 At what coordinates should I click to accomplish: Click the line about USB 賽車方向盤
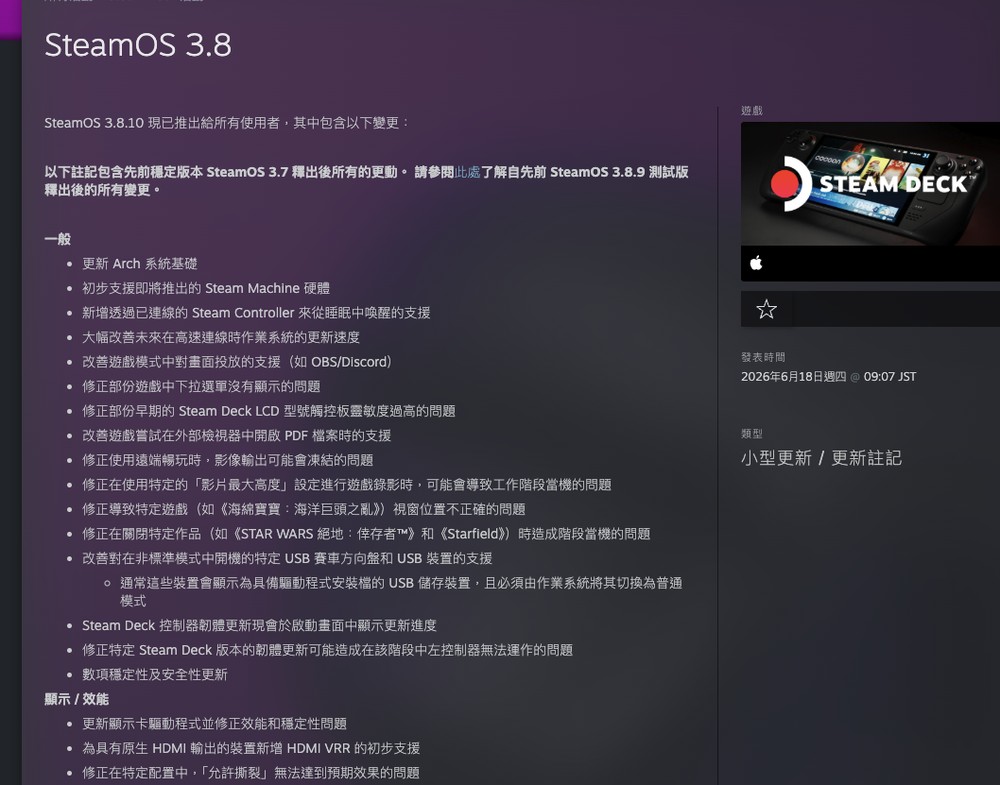(287, 559)
